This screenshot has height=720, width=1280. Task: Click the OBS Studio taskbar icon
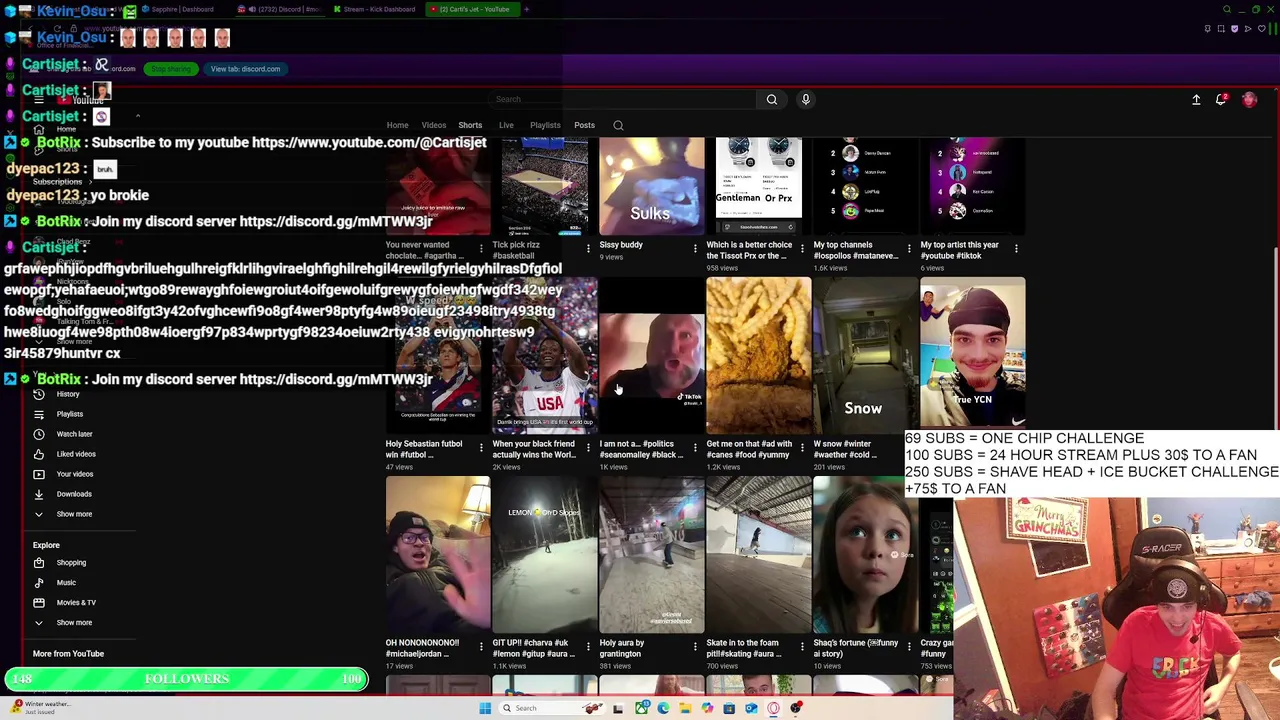coord(796,708)
